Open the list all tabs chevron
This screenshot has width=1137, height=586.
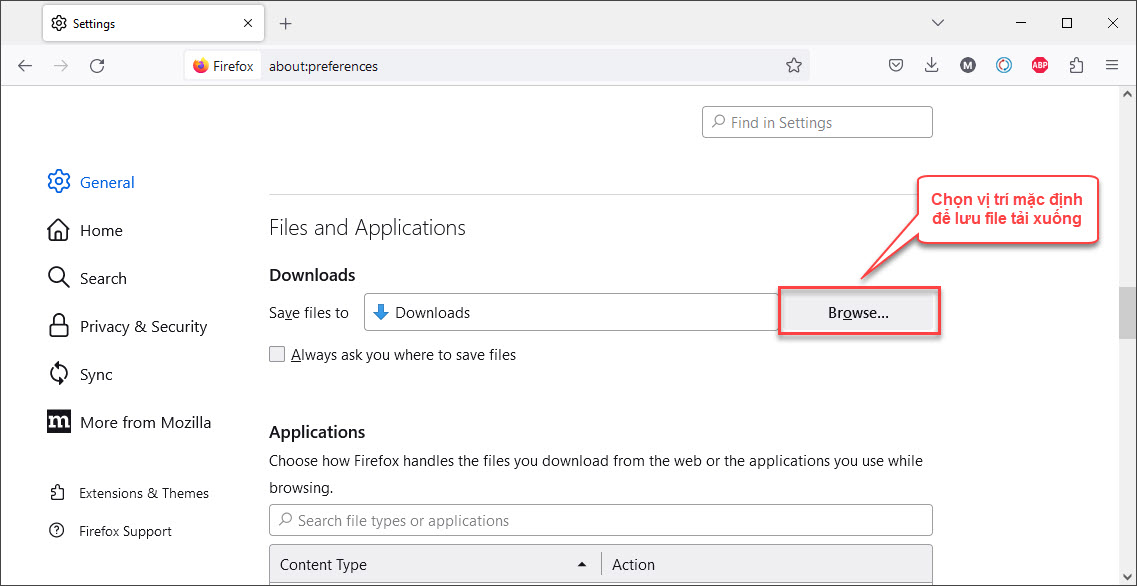[937, 22]
